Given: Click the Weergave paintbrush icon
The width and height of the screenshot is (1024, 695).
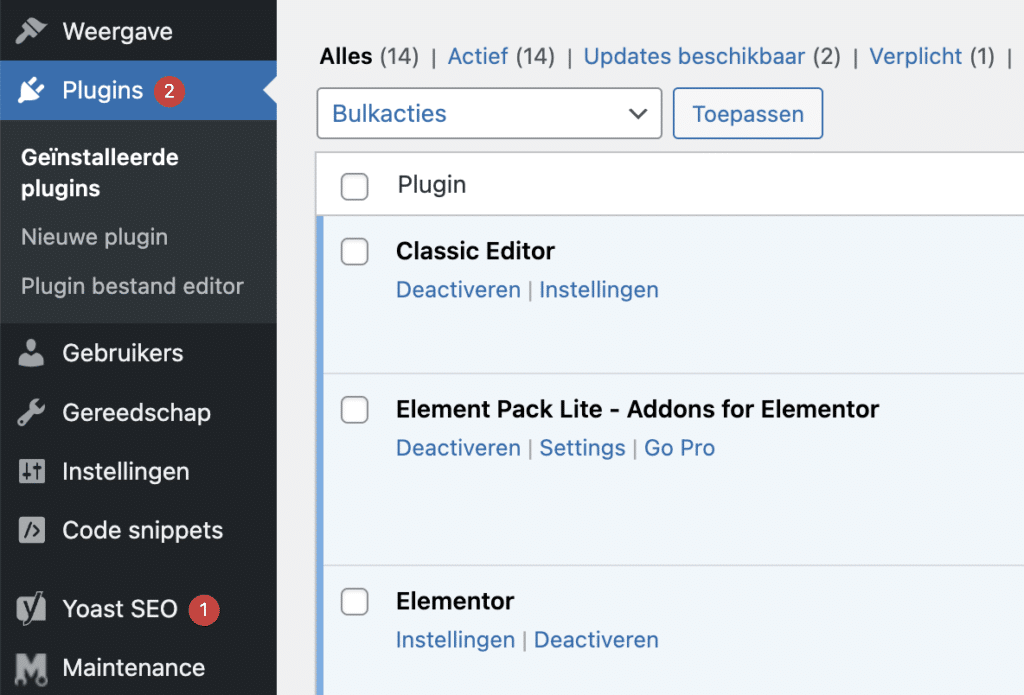Looking at the screenshot, I should click(31, 31).
